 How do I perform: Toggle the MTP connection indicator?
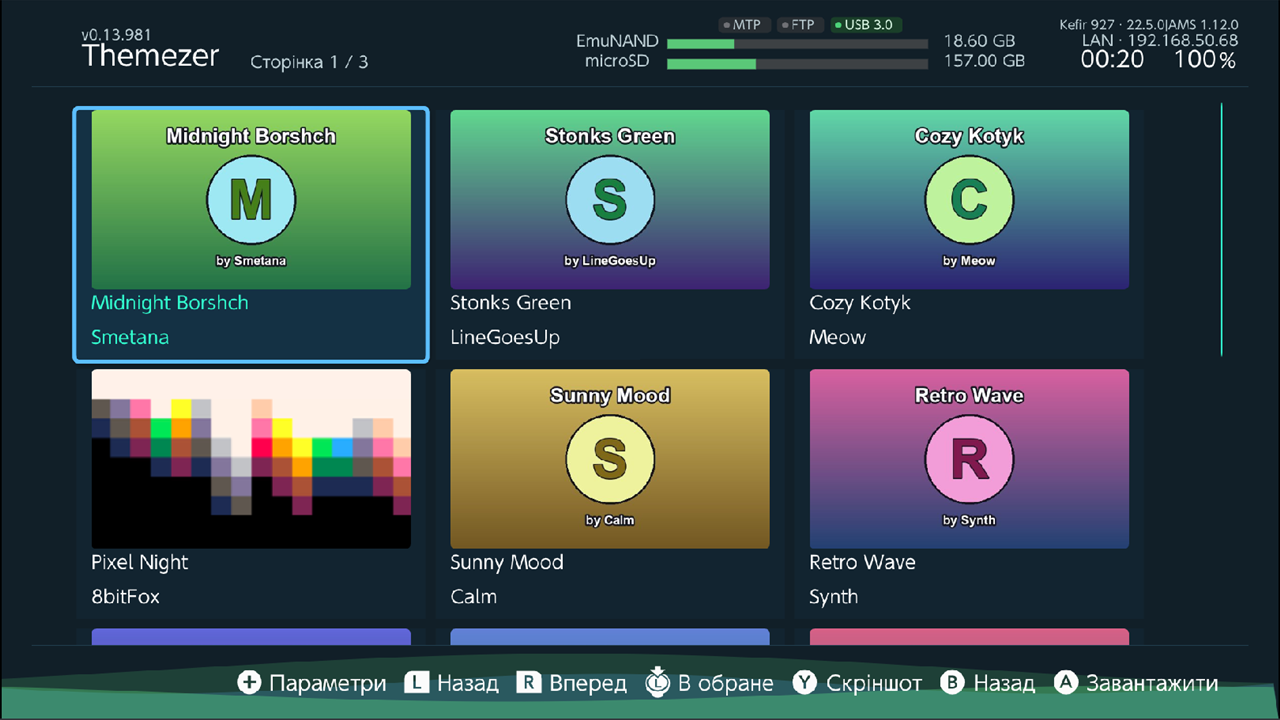(744, 25)
